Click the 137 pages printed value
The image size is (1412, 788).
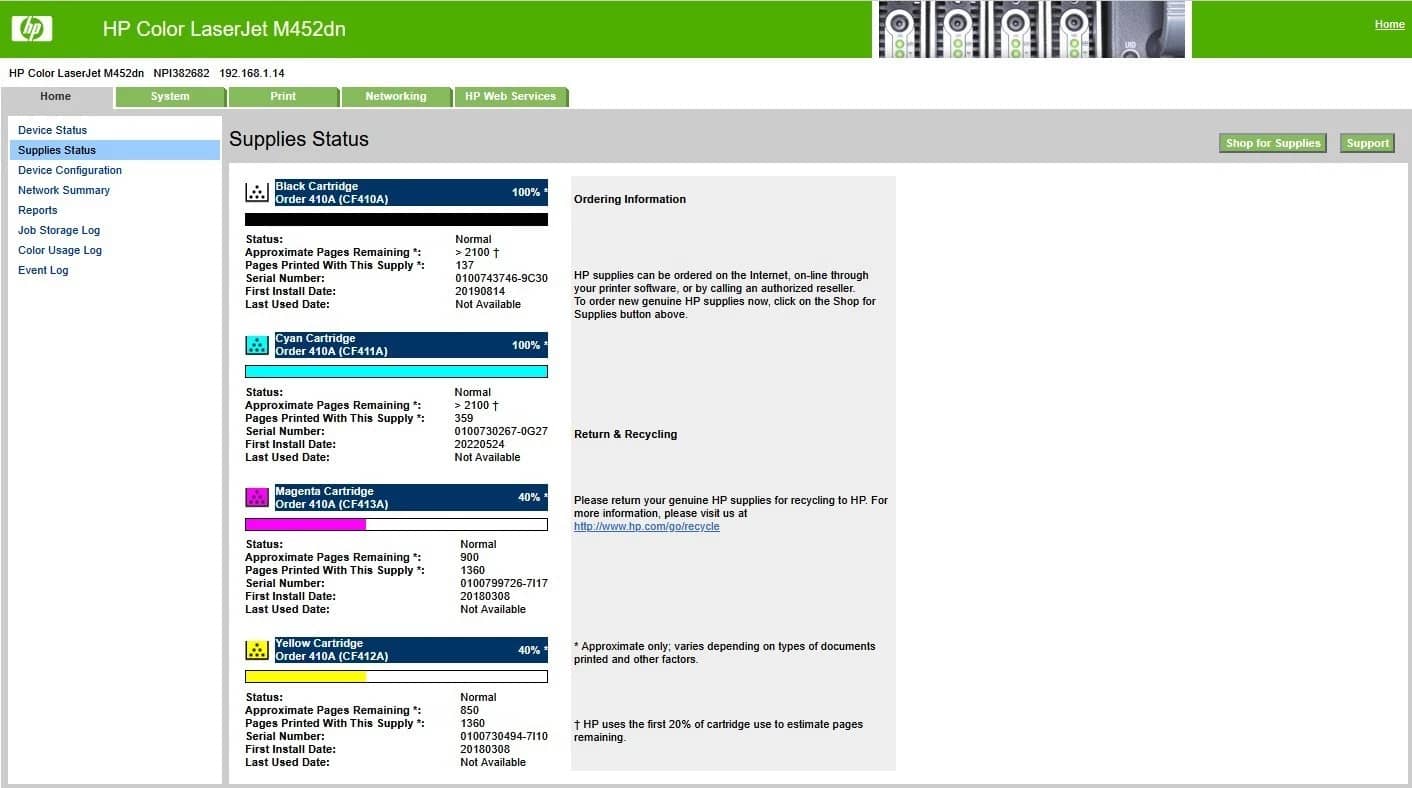click(x=464, y=266)
